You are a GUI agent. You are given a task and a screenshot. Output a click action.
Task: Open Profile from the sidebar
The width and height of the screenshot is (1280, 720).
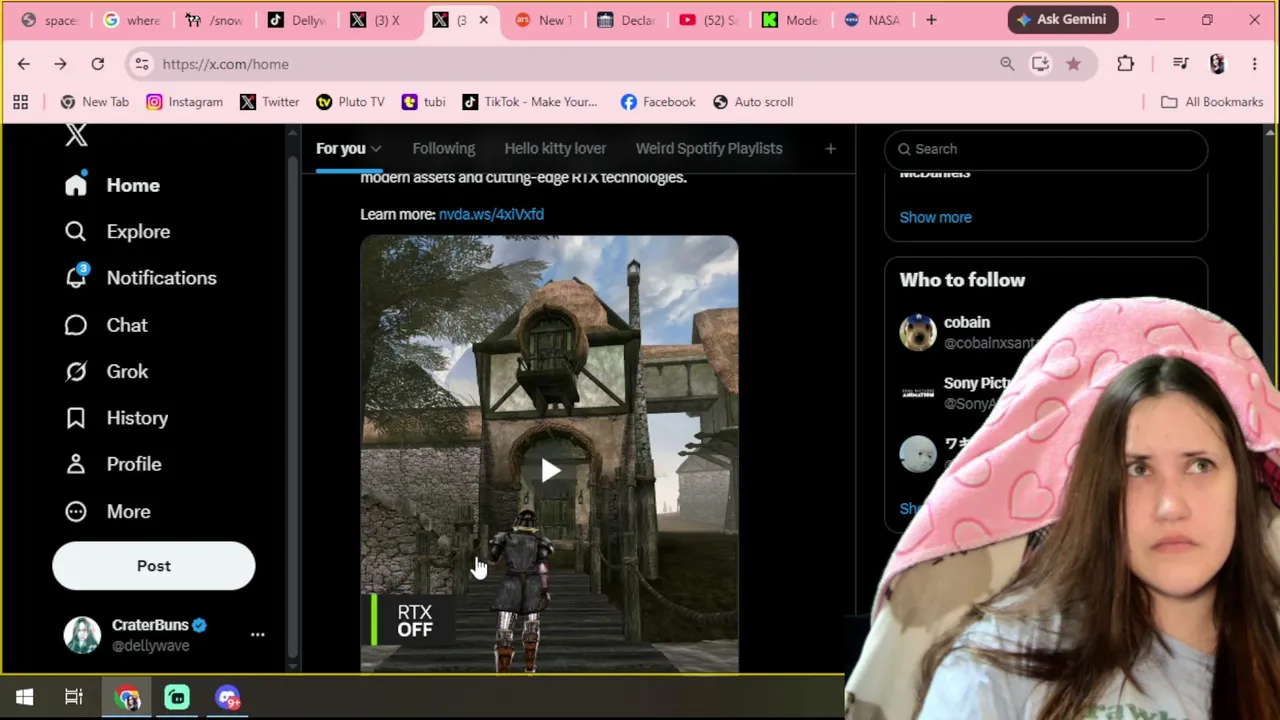113,464
